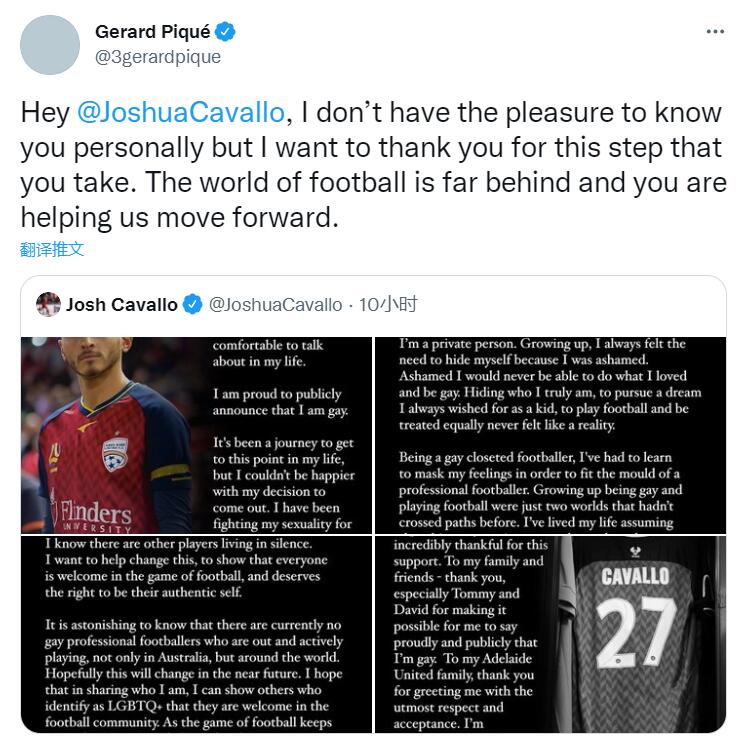Click Gerard Piqué's verified badge
Image resolution: width=748 pixels, height=756 pixels.
225,32
